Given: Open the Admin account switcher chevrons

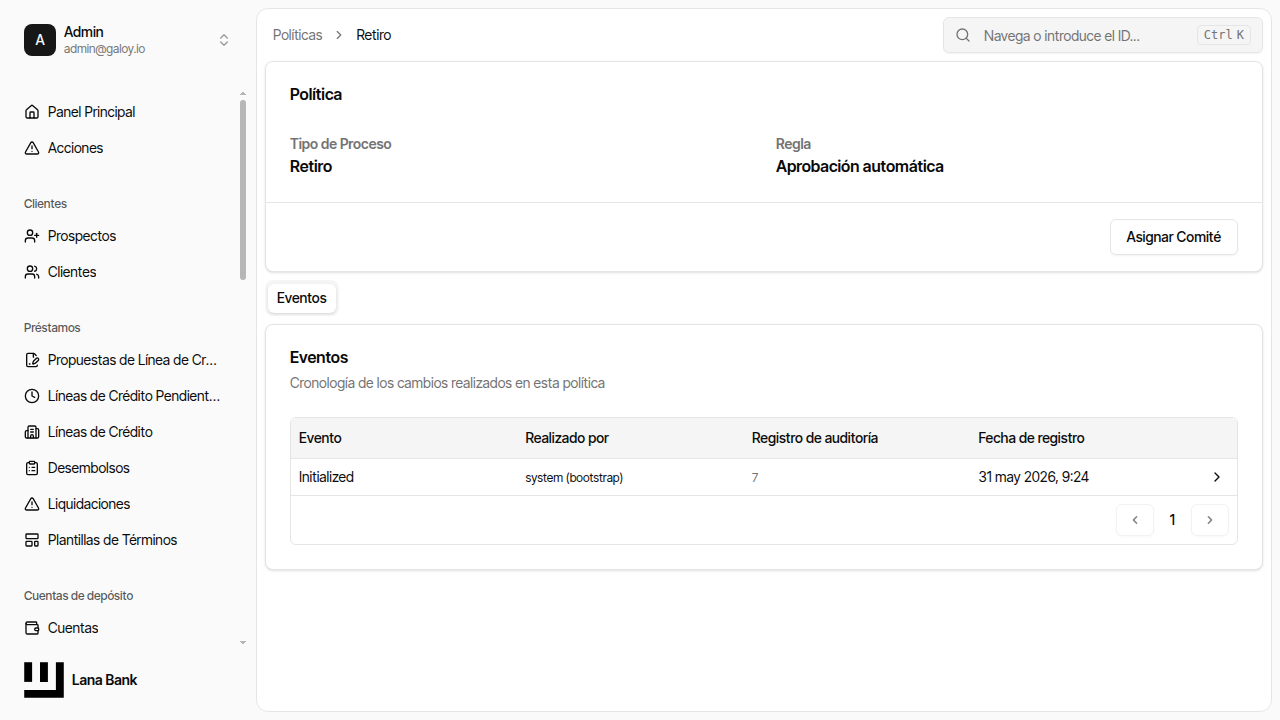Looking at the screenshot, I should [224, 40].
